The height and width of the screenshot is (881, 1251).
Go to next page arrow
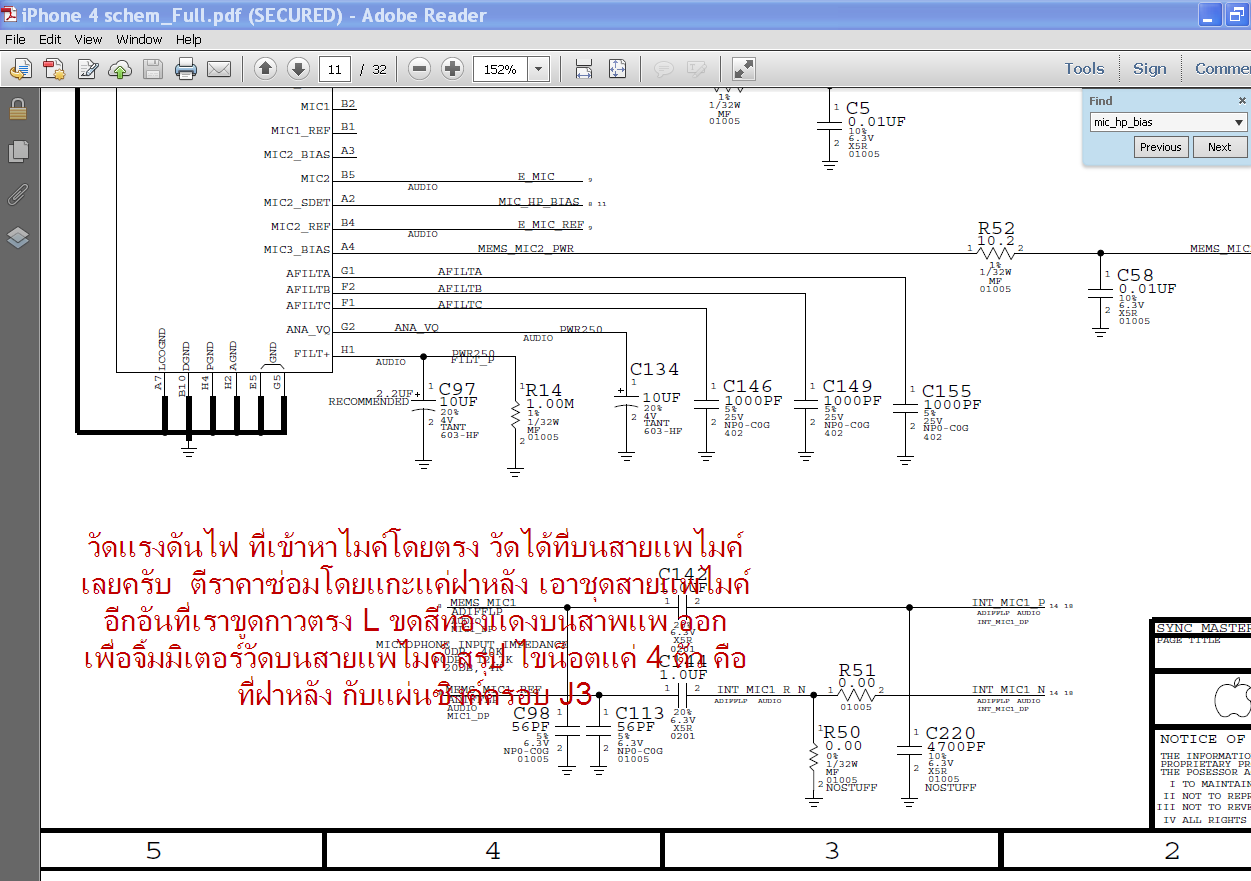point(297,69)
